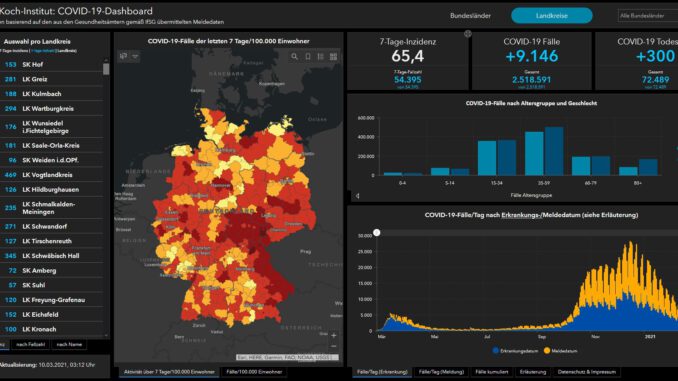The image size is (678, 381).
Task: Click the map selection tool icon
Action: click(x=124, y=56)
